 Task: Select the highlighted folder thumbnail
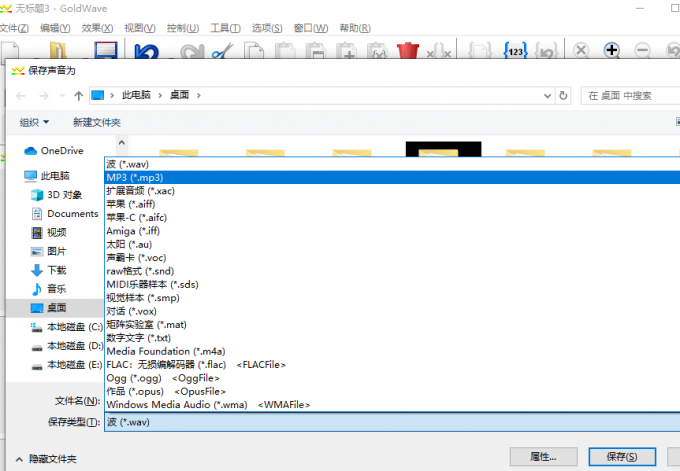tap(443, 149)
